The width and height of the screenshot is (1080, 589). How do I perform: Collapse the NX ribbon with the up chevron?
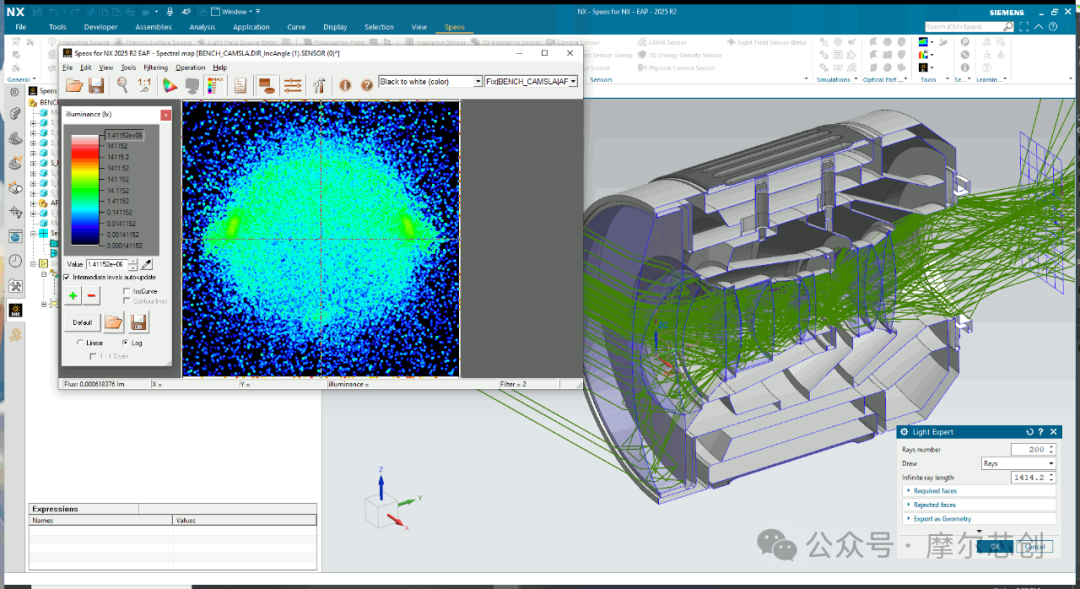(x=1039, y=27)
